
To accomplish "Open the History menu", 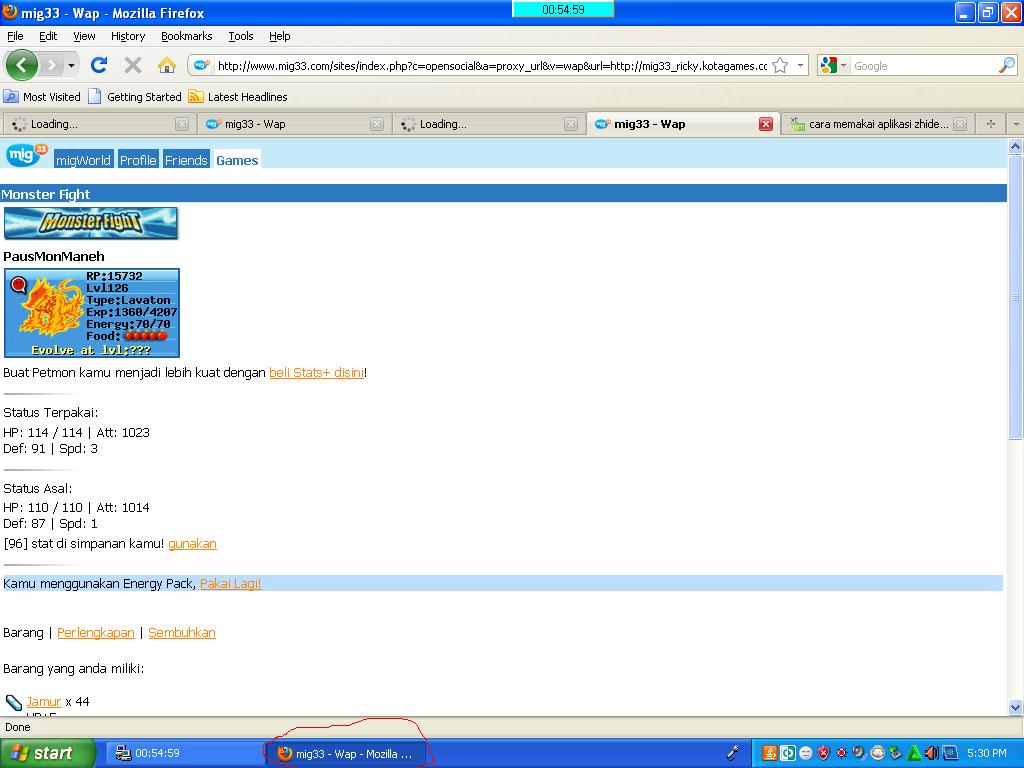I will pos(127,36).
